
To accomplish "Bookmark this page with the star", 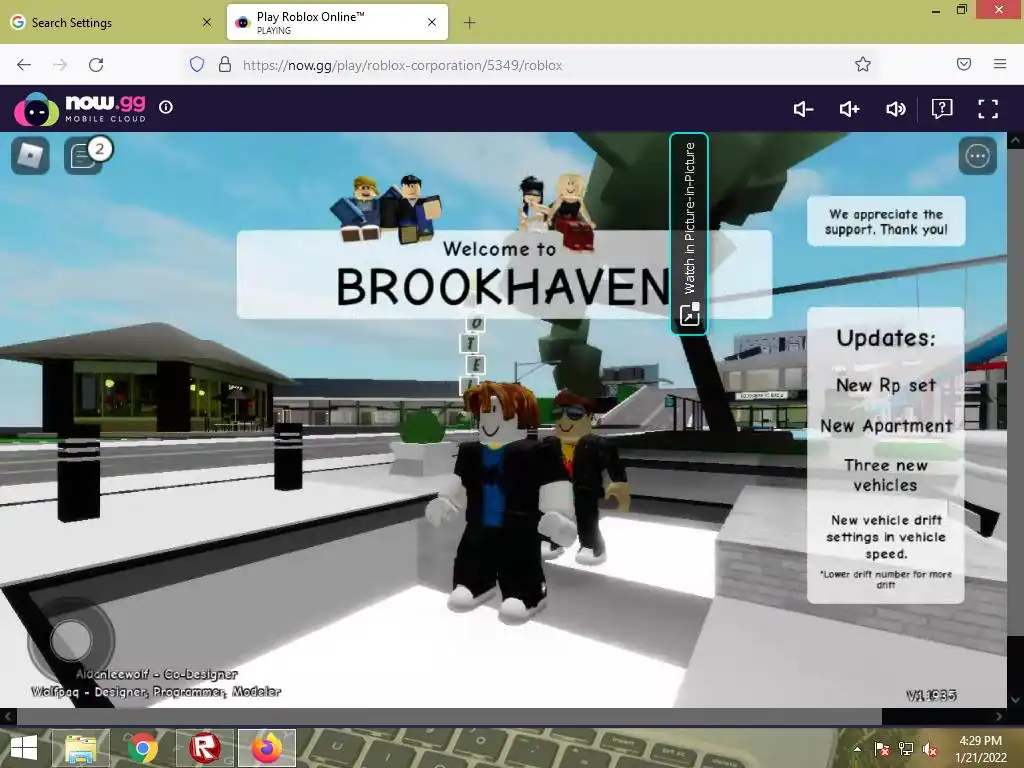I will [863, 64].
